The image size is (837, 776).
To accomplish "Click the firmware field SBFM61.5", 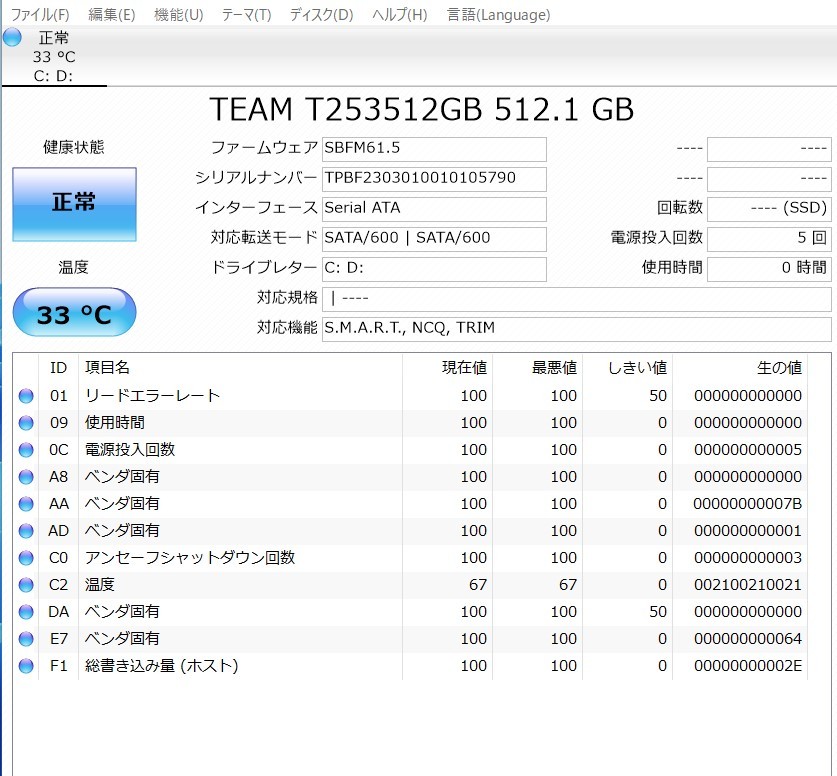I will [434, 149].
